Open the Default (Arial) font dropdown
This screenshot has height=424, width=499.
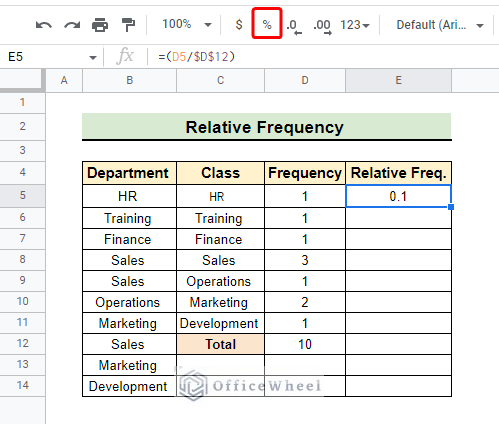pos(440,25)
